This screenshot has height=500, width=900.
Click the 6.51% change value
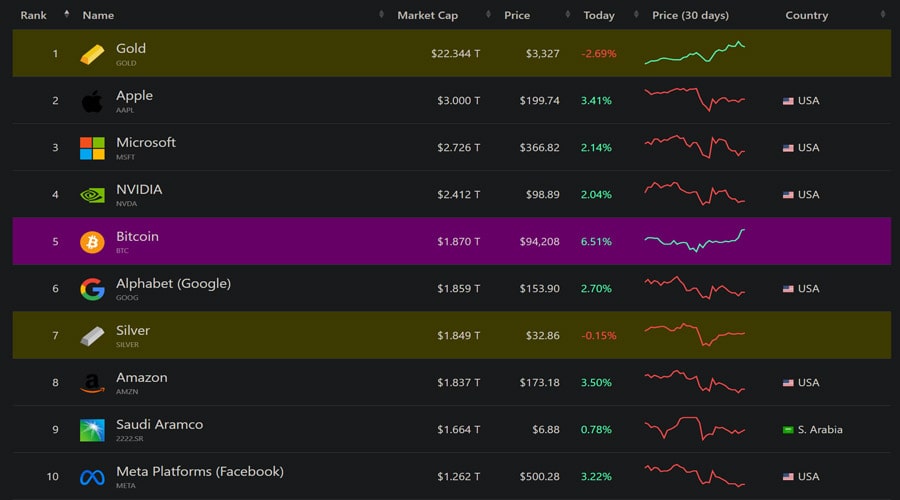(596, 242)
